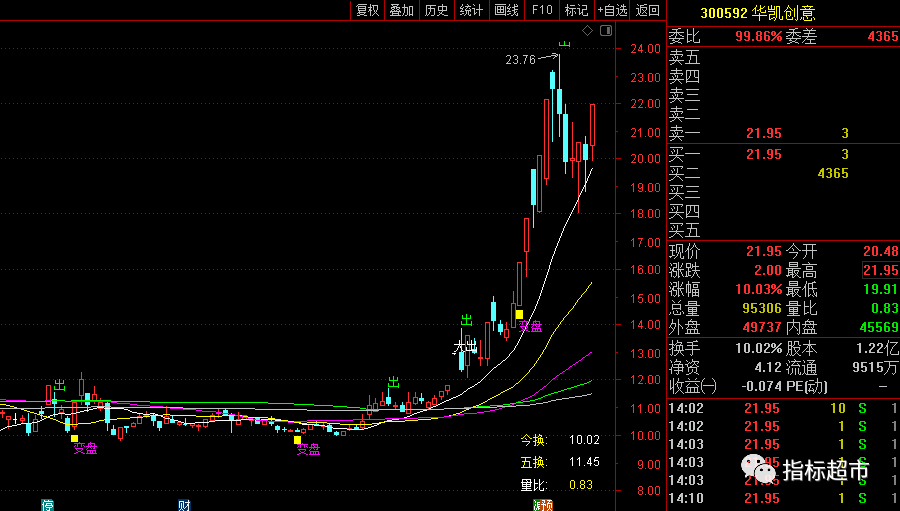Click the 外盘 49737 value
Image resolution: width=900 pixels, height=511 pixels.
pos(762,327)
